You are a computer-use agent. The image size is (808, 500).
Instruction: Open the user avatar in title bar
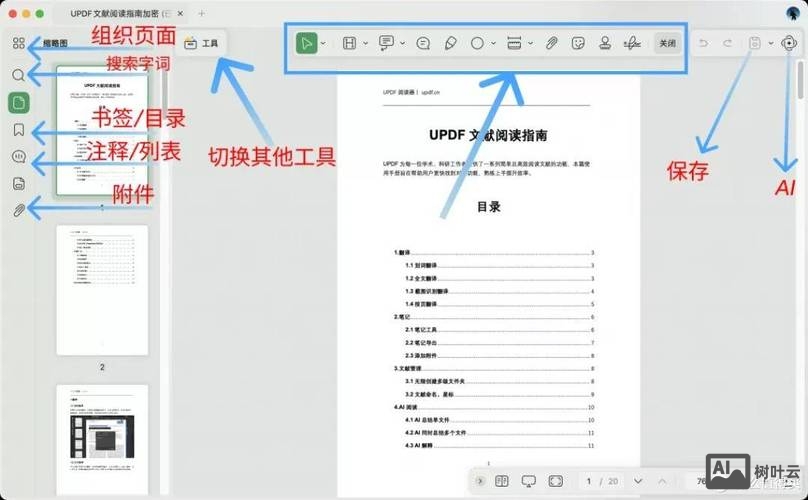(793, 13)
